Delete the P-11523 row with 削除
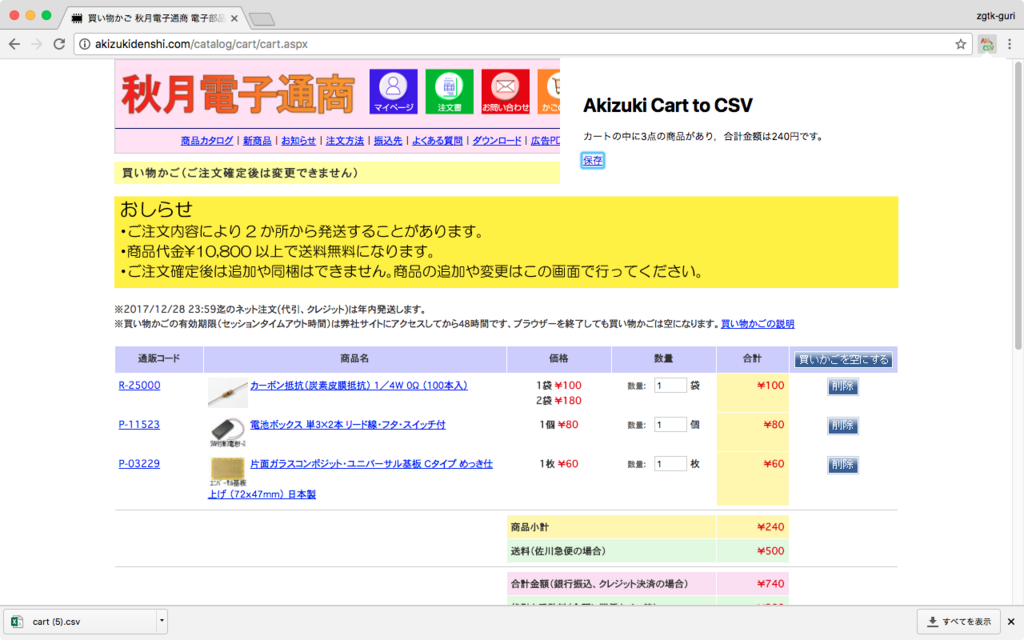The image size is (1024, 640). [842, 426]
